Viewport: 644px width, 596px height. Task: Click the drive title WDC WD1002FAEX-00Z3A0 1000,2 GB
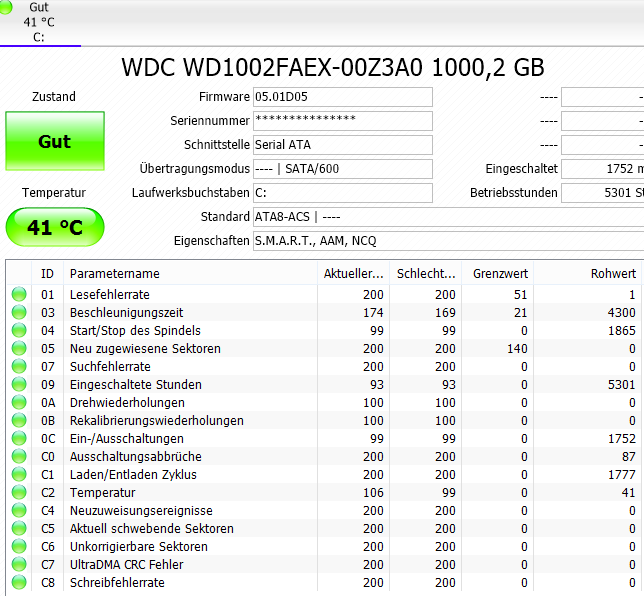coord(333,67)
